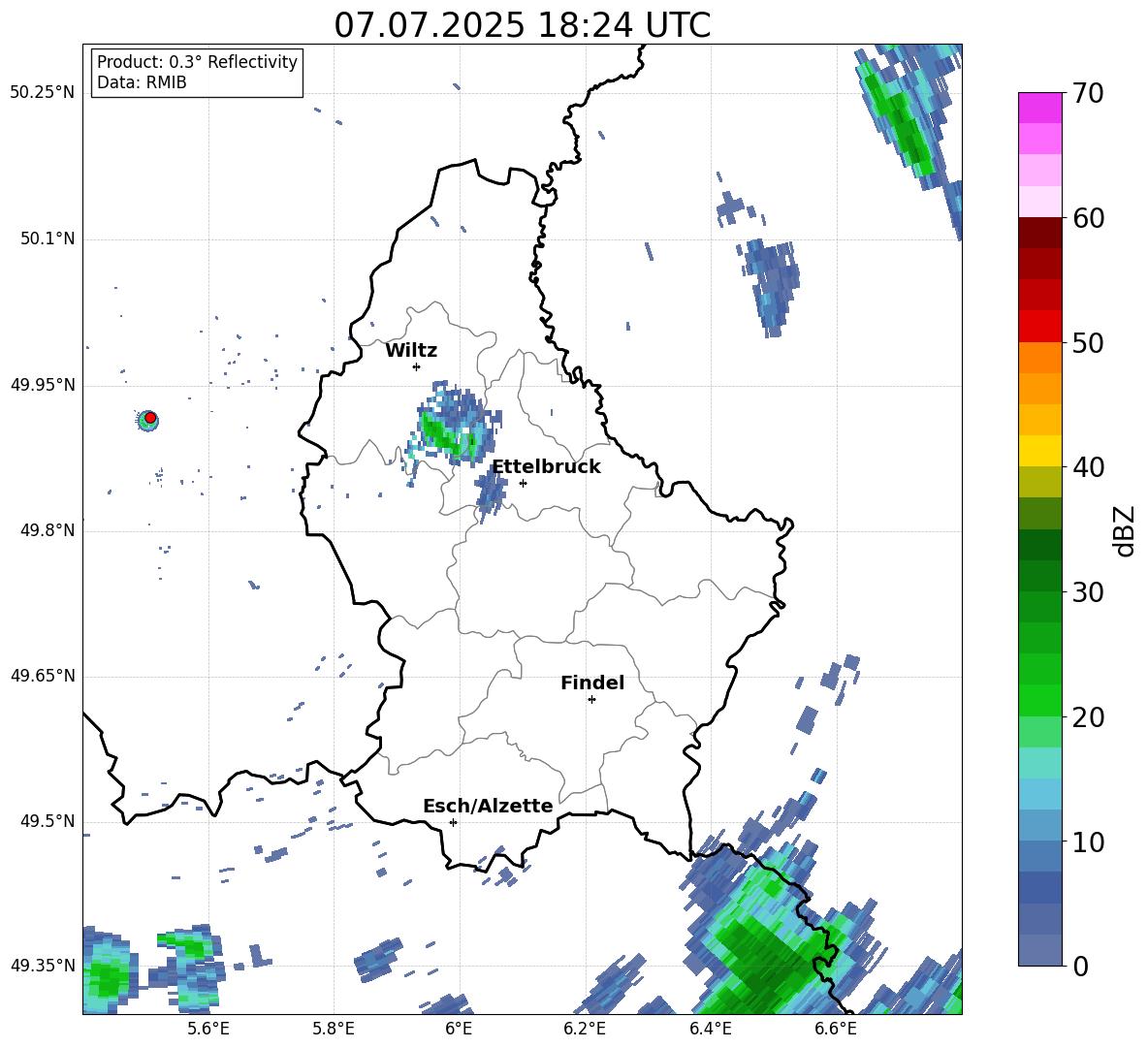This screenshot has width=1148, height=1048.
Task: Click the 49.95°N latitude label
Action: 43,384
